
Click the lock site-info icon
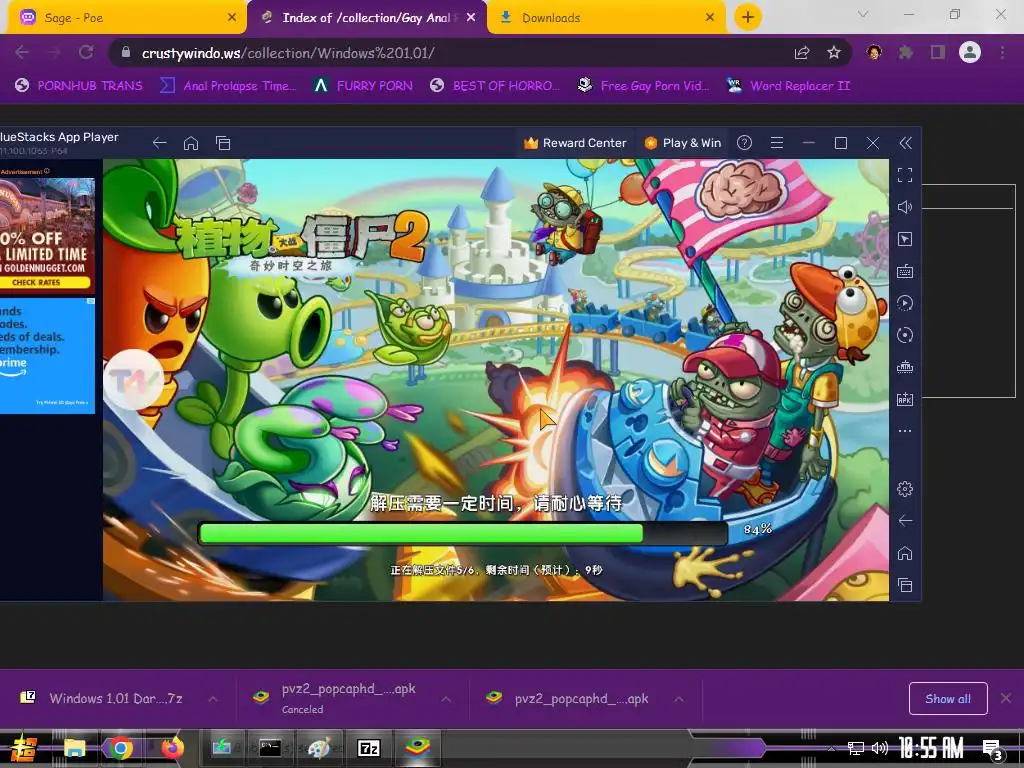(x=126, y=53)
